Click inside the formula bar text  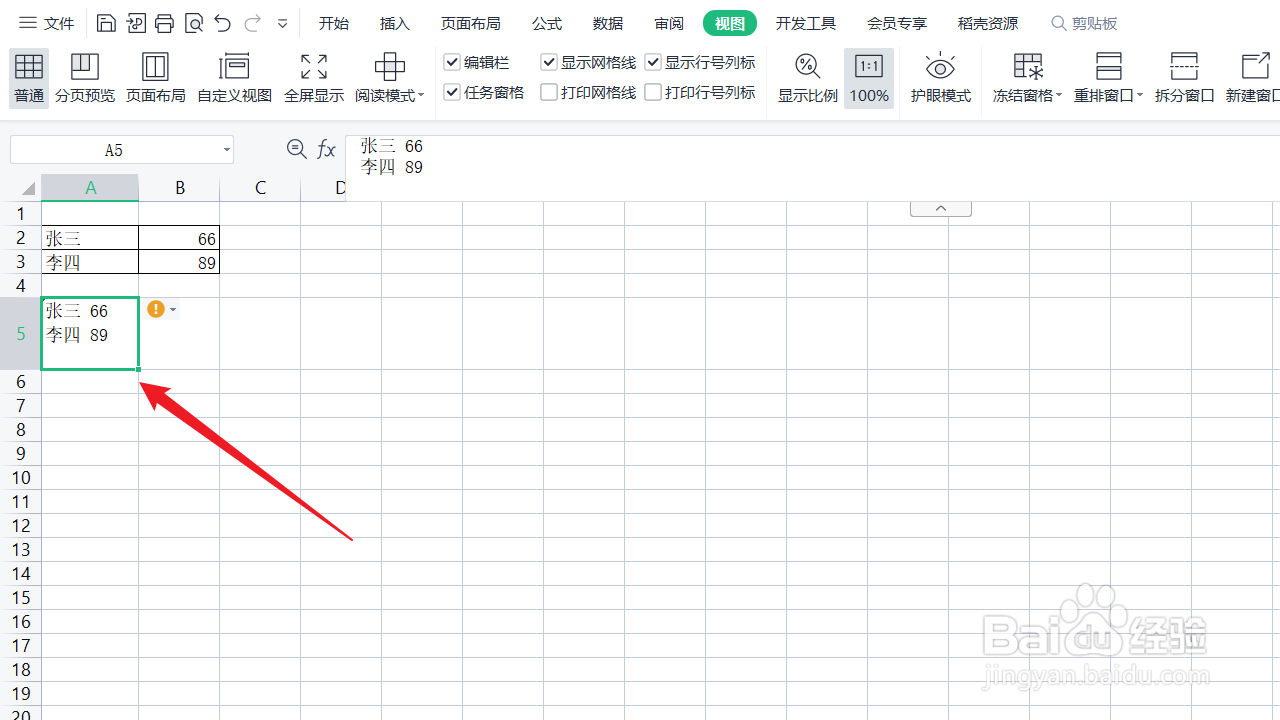[x=392, y=157]
